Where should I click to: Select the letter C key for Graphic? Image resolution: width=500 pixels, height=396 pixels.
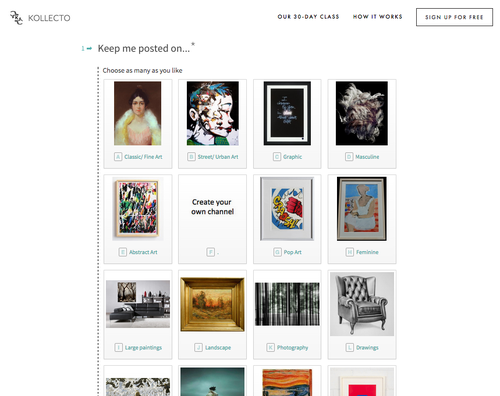pyautogui.click(x=277, y=157)
